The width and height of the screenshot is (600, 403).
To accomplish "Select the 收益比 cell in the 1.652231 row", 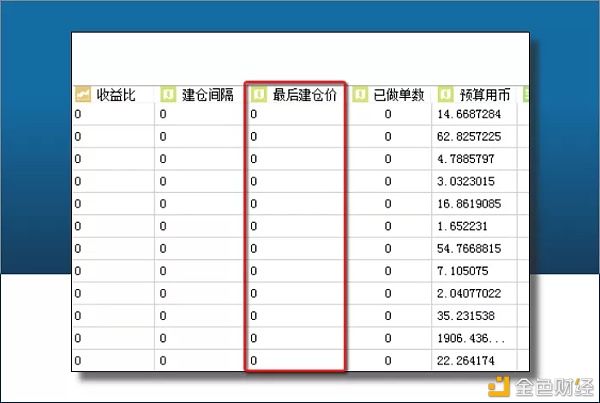I will point(113,226).
